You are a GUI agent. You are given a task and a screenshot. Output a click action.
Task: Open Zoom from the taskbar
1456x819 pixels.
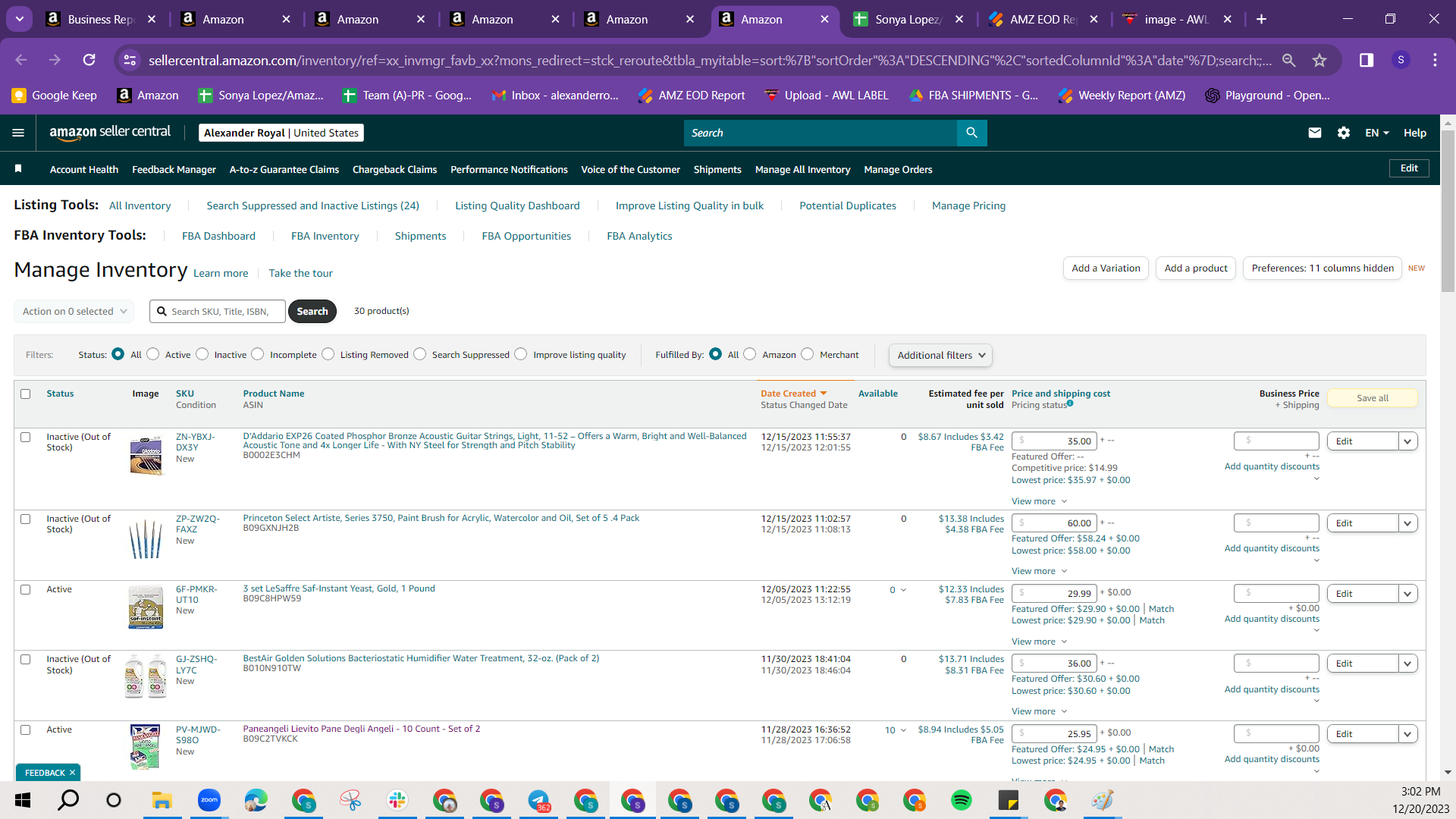click(209, 800)
